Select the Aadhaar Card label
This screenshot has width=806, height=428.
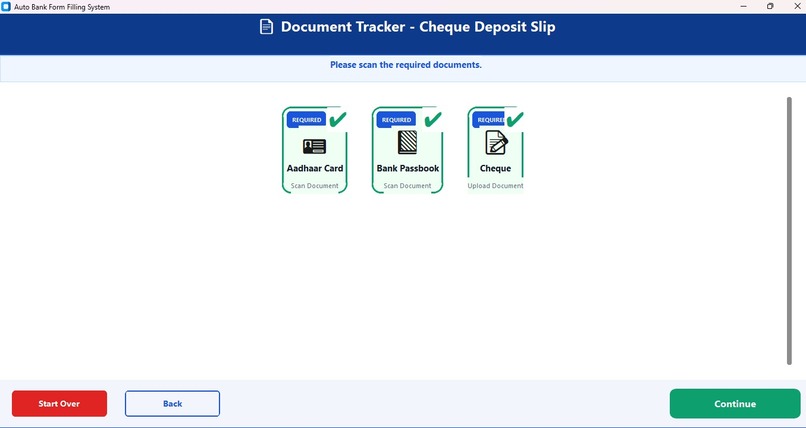[315, 168]
